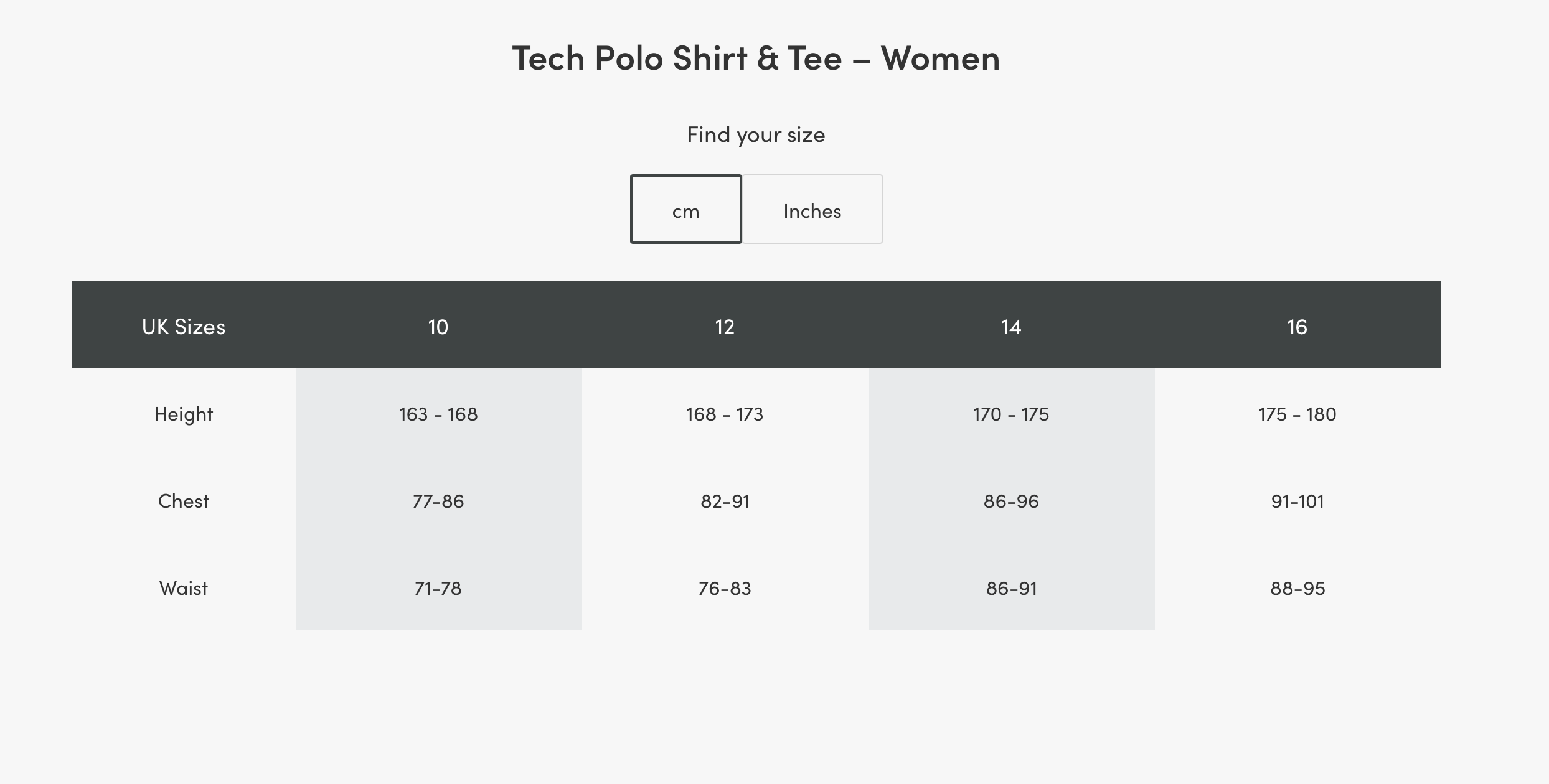Select UK size 16 column header
The width and height of the screenshot is (1549, 784).
(x=1299, y=326)
